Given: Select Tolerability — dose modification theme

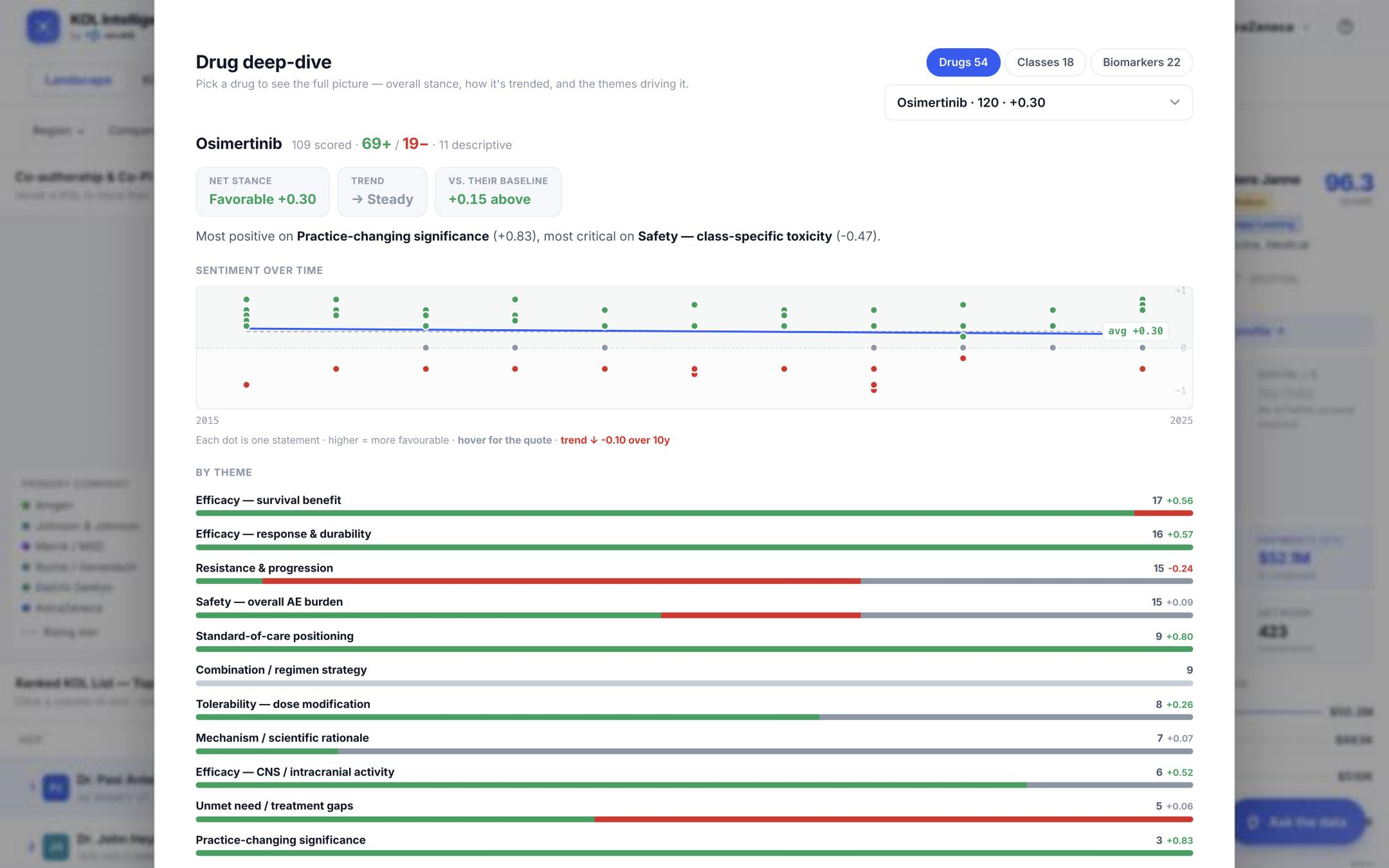Looking at the screenshot, I should pyautogui.click(x=694, y=709).
